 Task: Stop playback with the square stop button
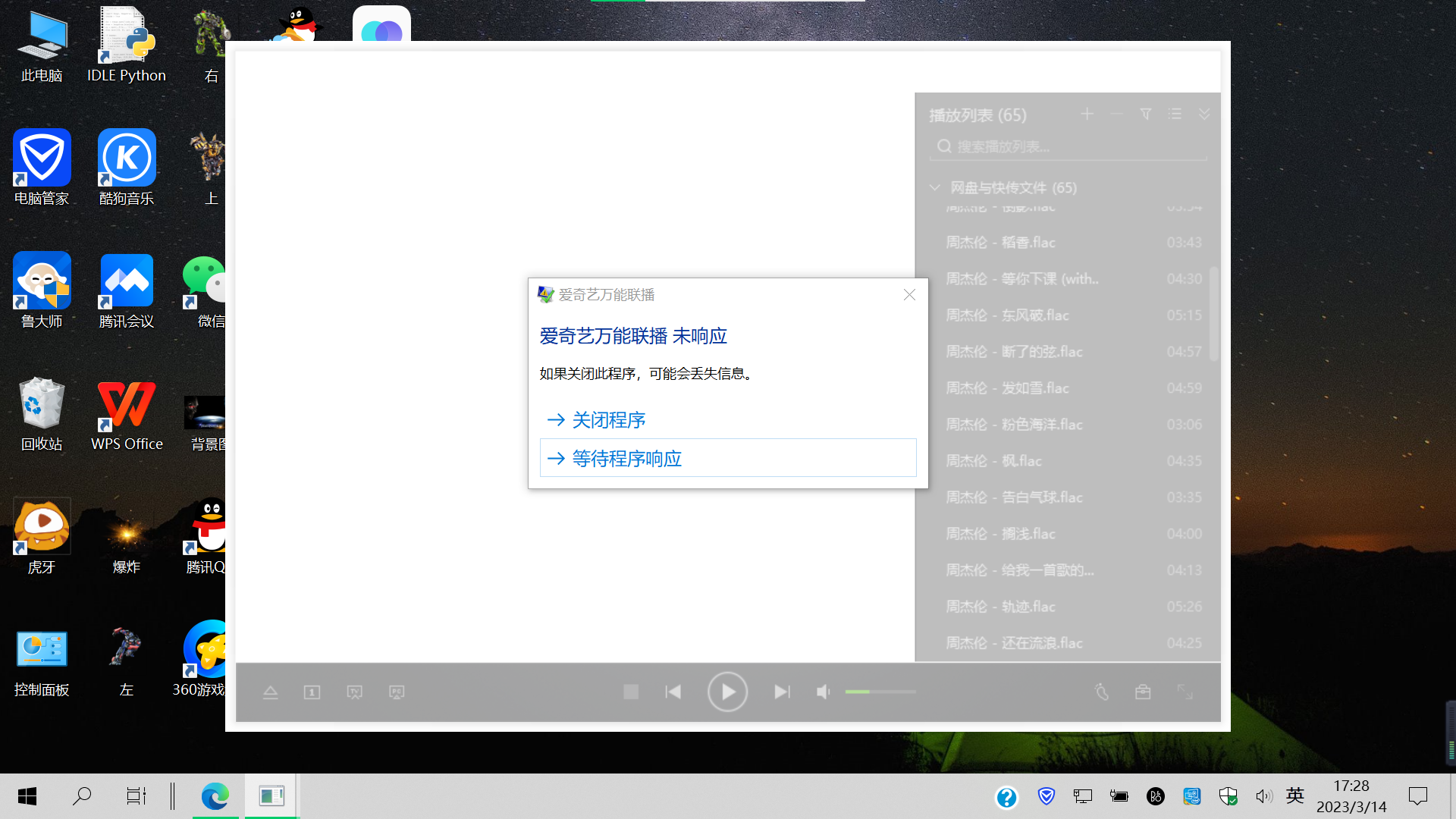pyautogui.click(x=631, y=692)
